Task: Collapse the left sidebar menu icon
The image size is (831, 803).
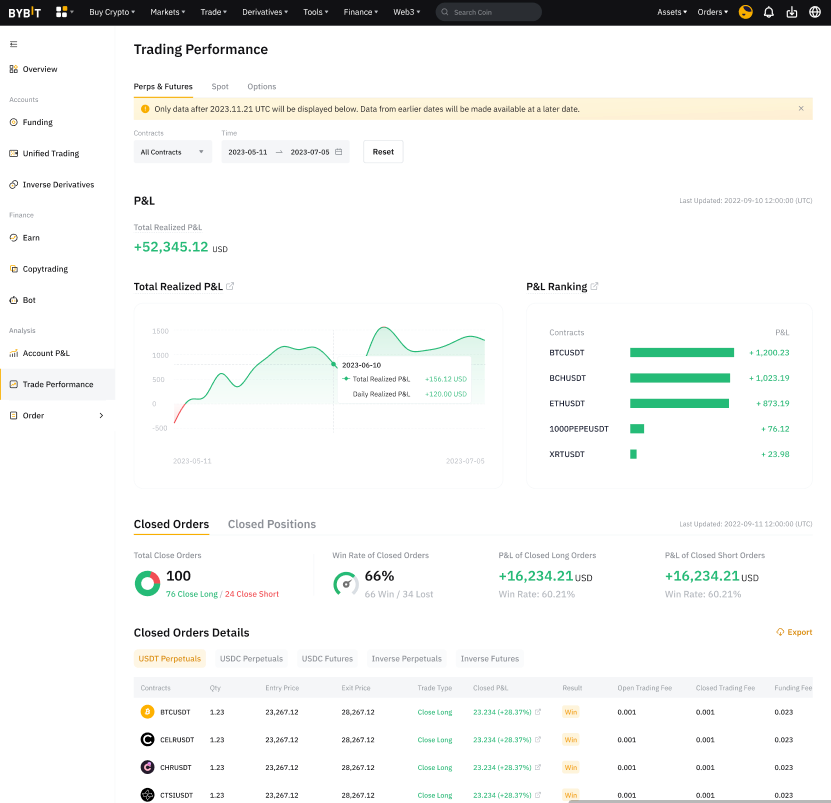Action: point(13,44)
